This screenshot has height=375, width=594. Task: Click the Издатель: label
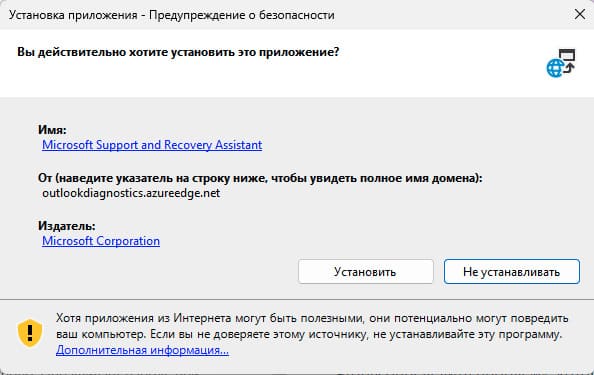tap(67, 226)
